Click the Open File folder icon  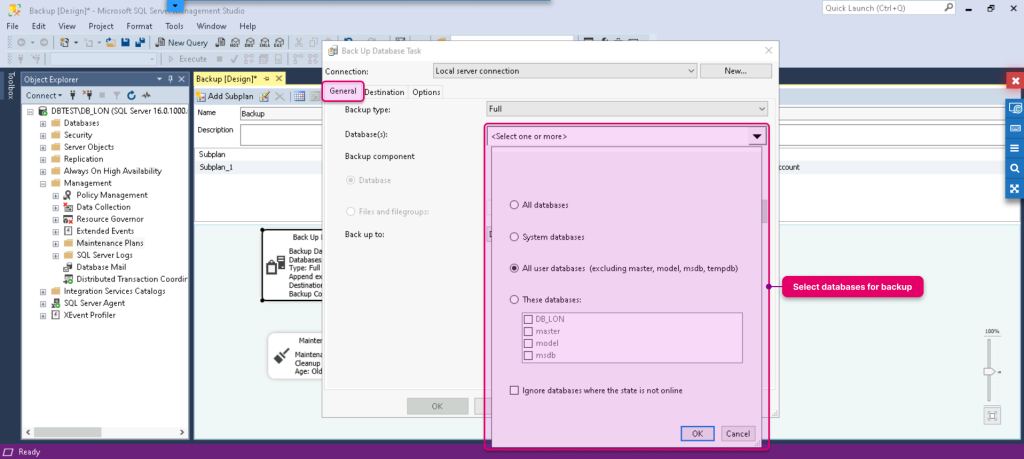110,42
